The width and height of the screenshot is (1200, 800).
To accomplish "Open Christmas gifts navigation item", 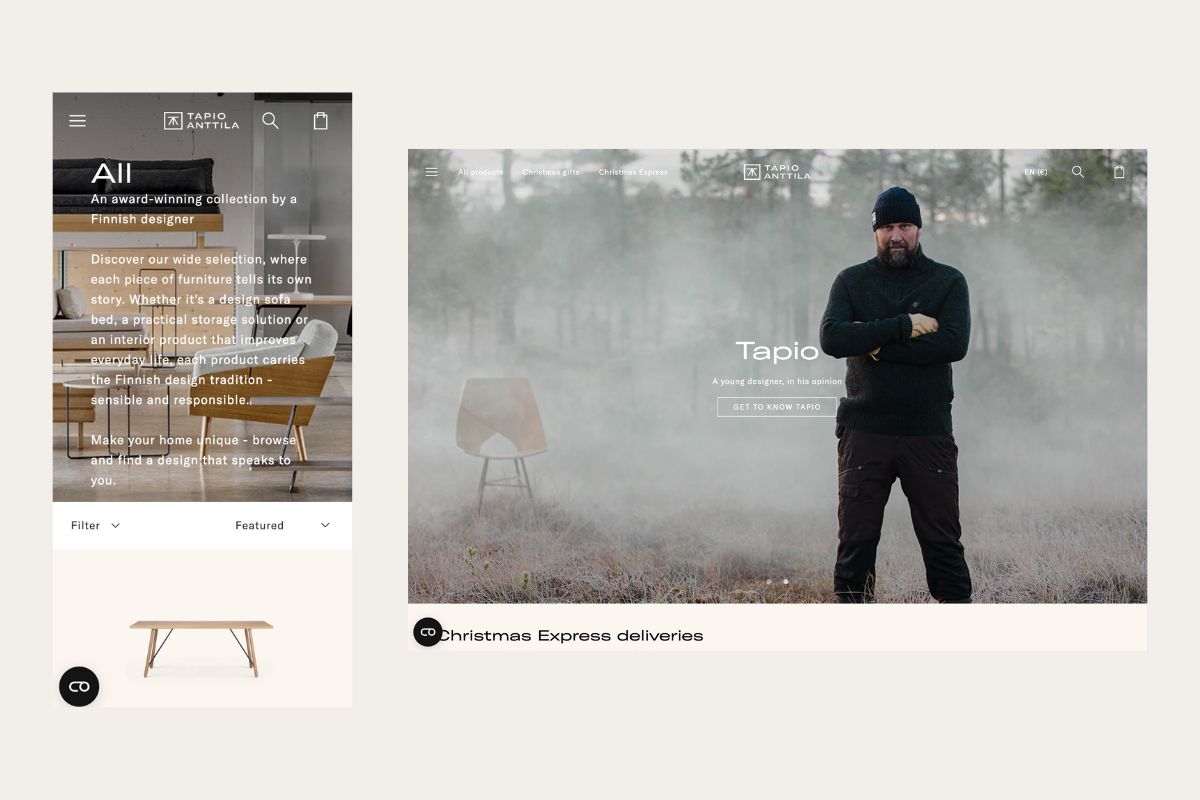I will [551, 172].
